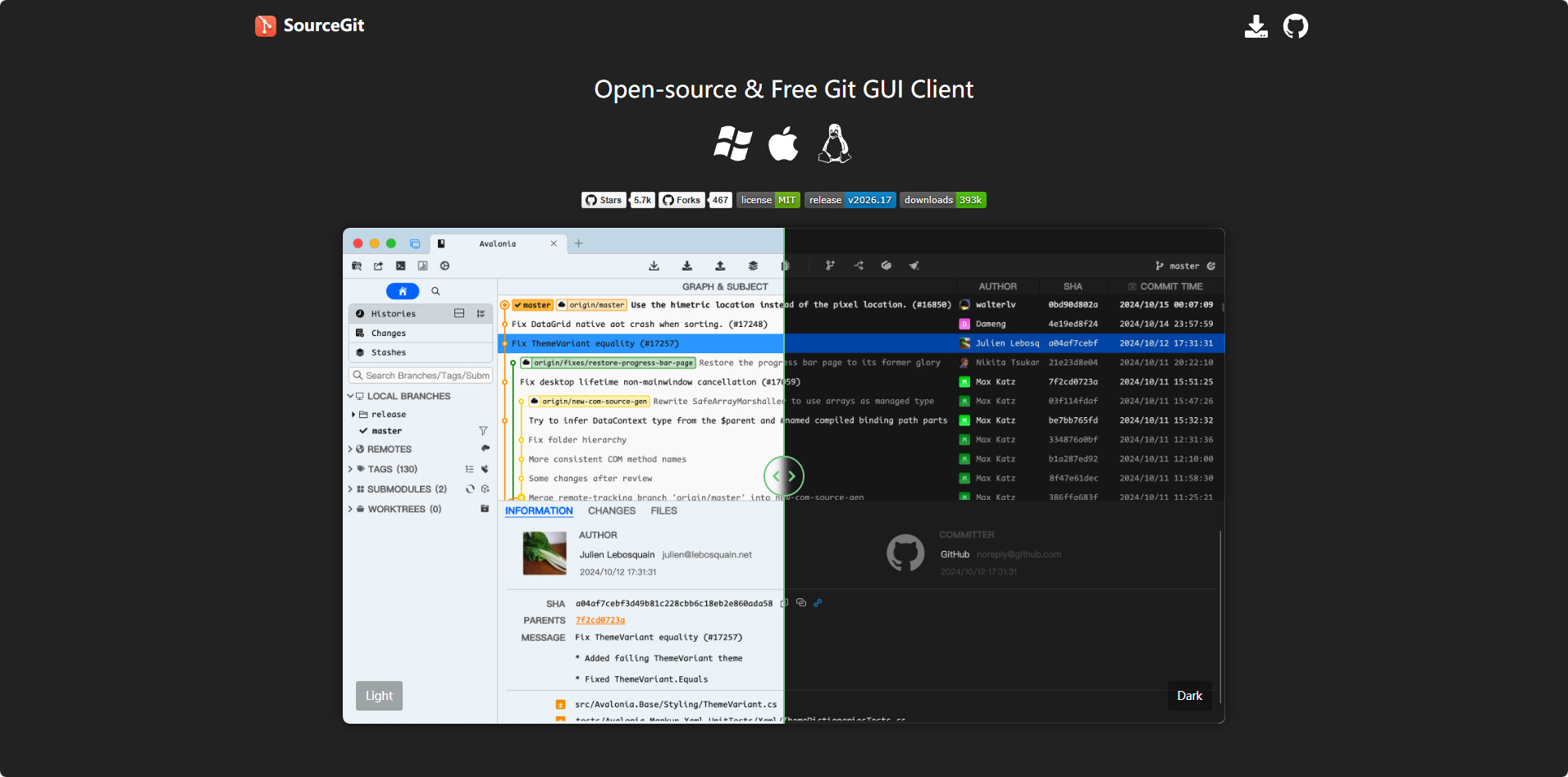Viewport: 1568px width, 777px height.
Task: Click the light/dark comparison slider handle
Action: coord(784,476)
